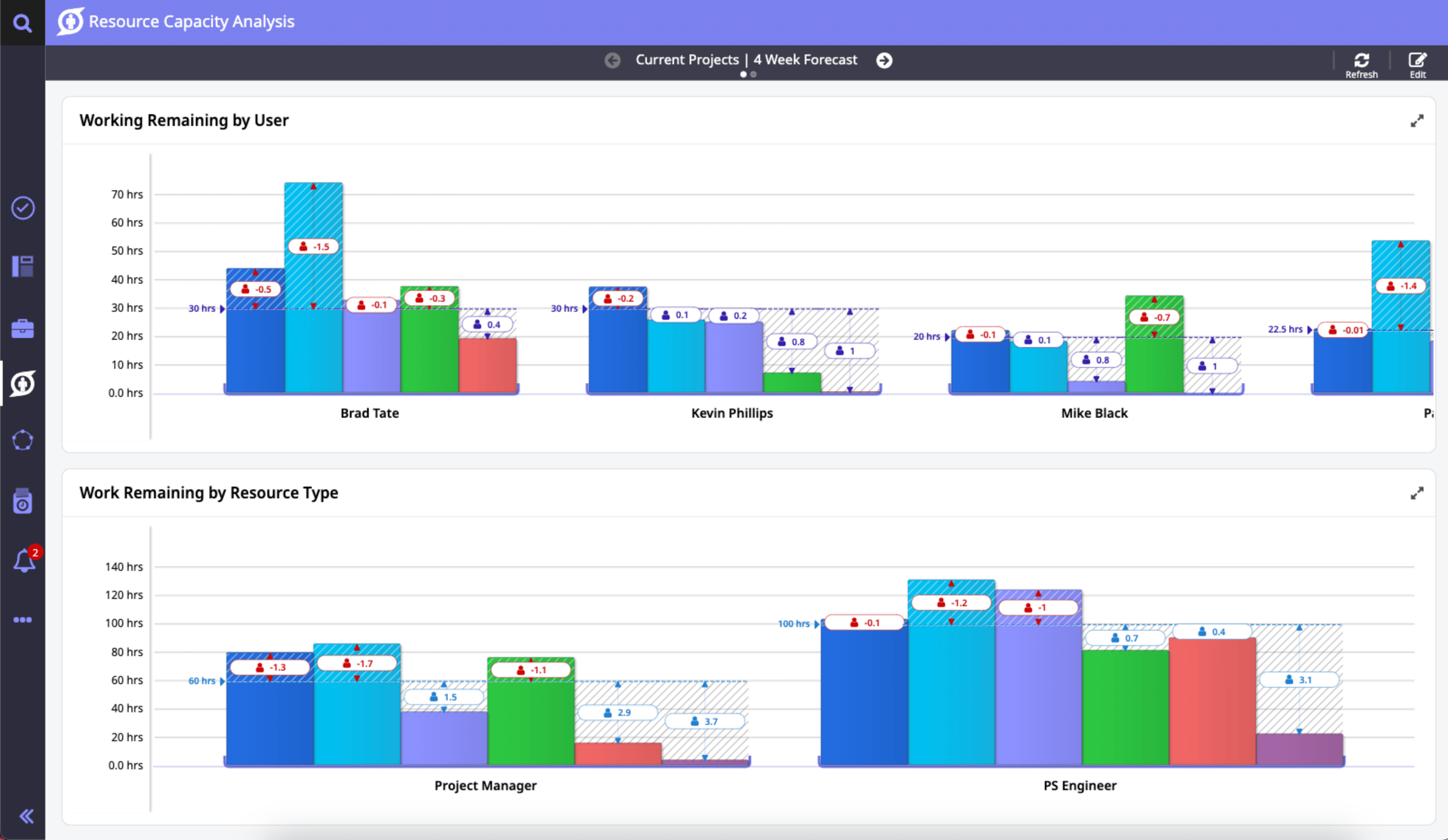Select the second page indicator dot
1448x840 pixels.
coord(753,75)
